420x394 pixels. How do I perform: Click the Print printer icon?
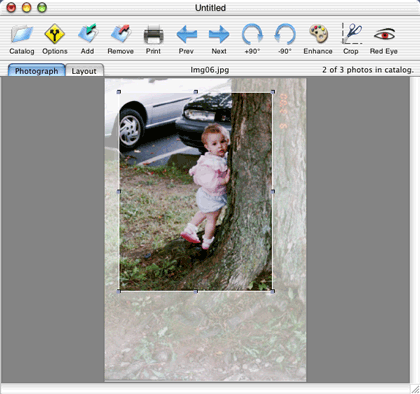tap(153, 34)
